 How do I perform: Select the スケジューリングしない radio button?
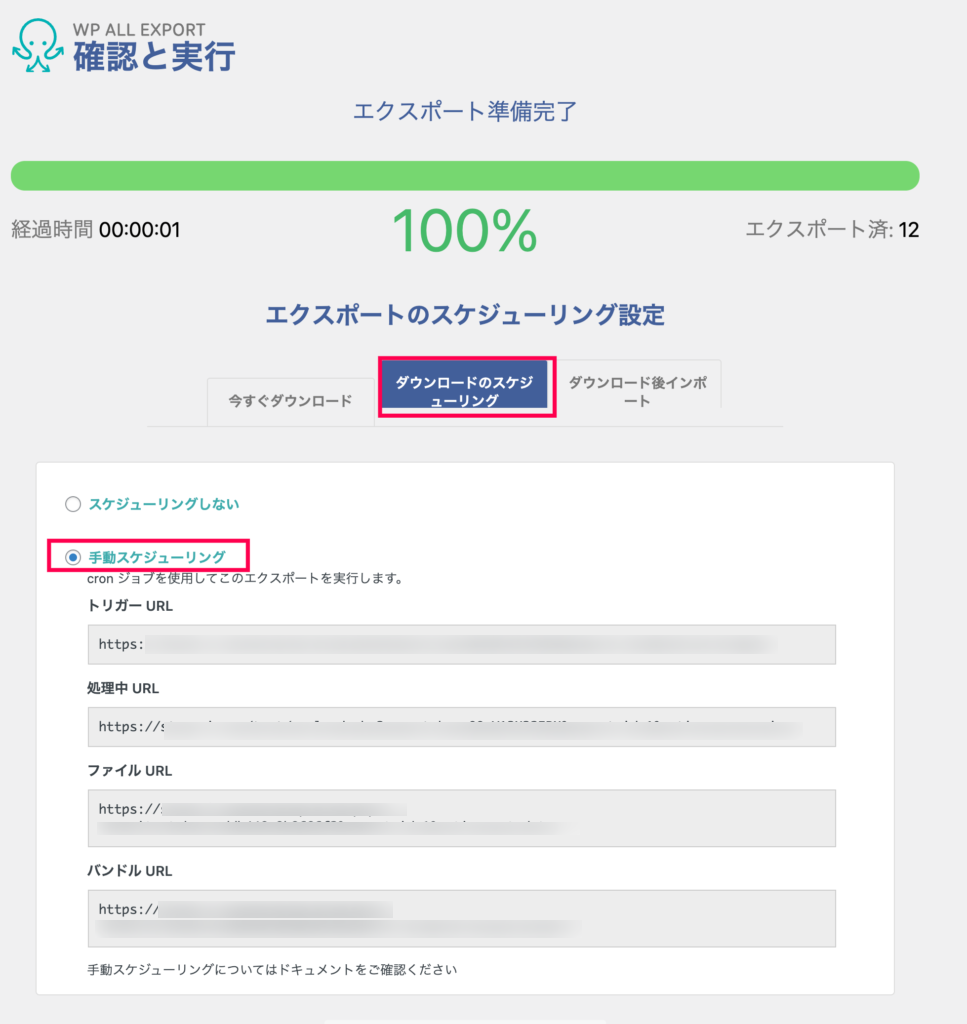pyautogui.click(x=72, y=504)
